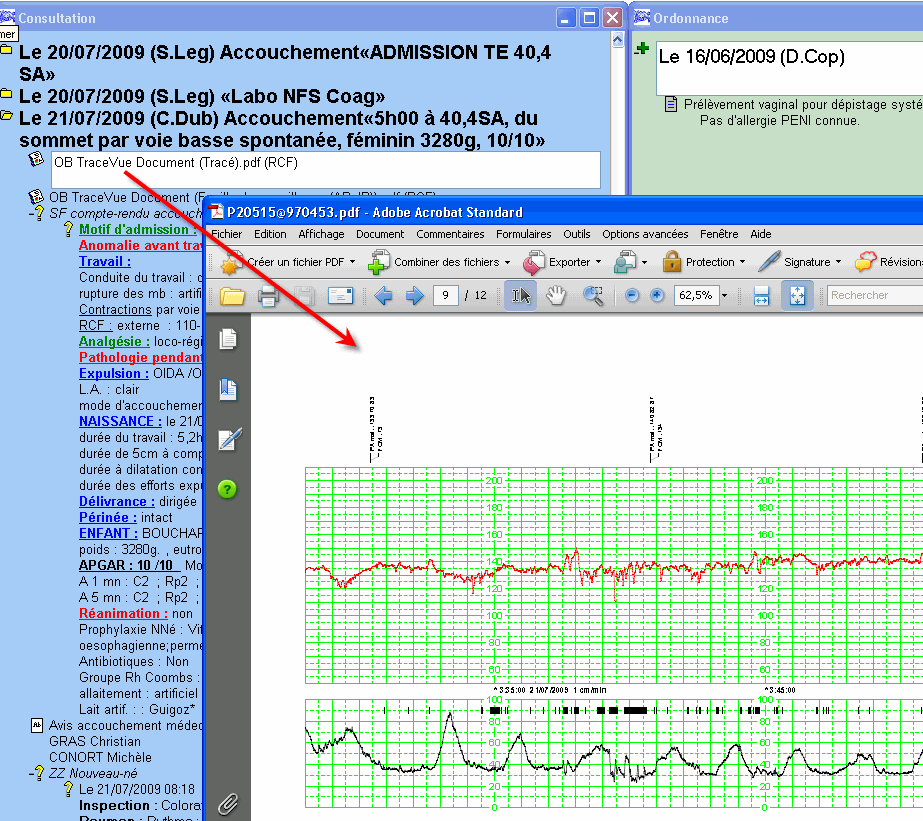Viewport: 923px width, 821px height.
Task: Zoom in with the plus button
Action: pyautogui.click(x=657, y=295)
